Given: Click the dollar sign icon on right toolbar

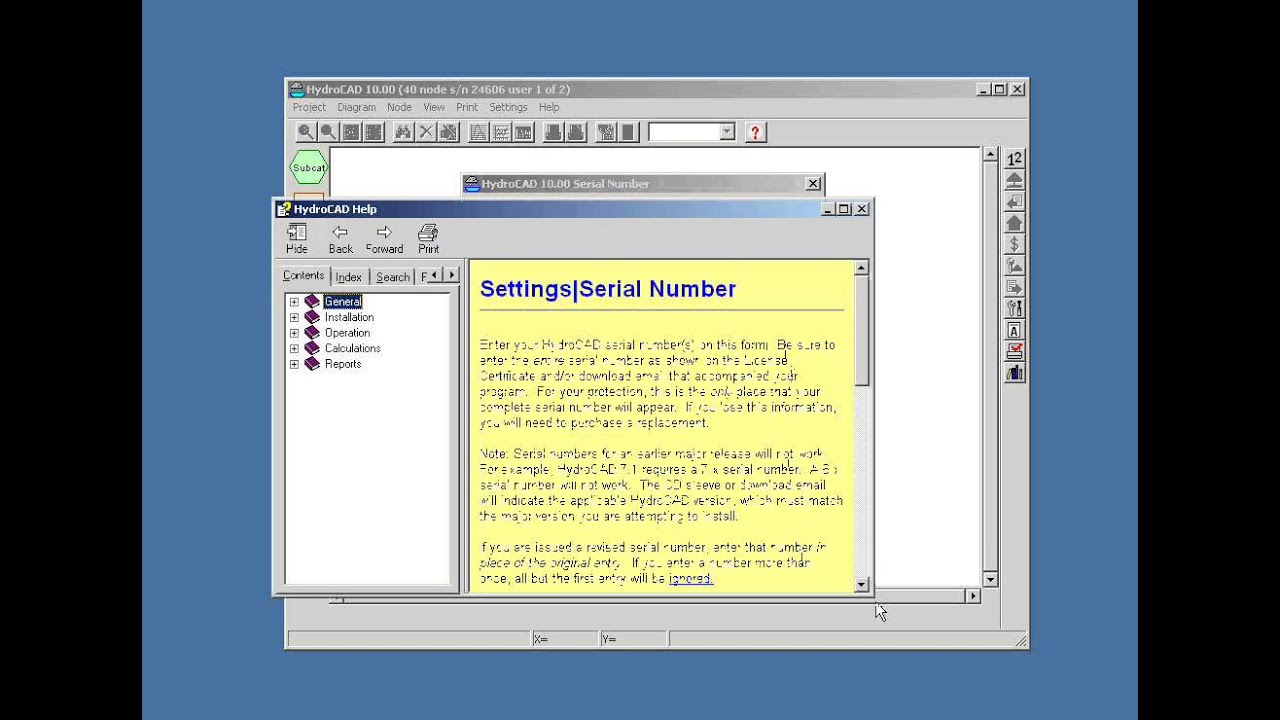Looking at the screenshot, I should click(x=1014, y=244).
